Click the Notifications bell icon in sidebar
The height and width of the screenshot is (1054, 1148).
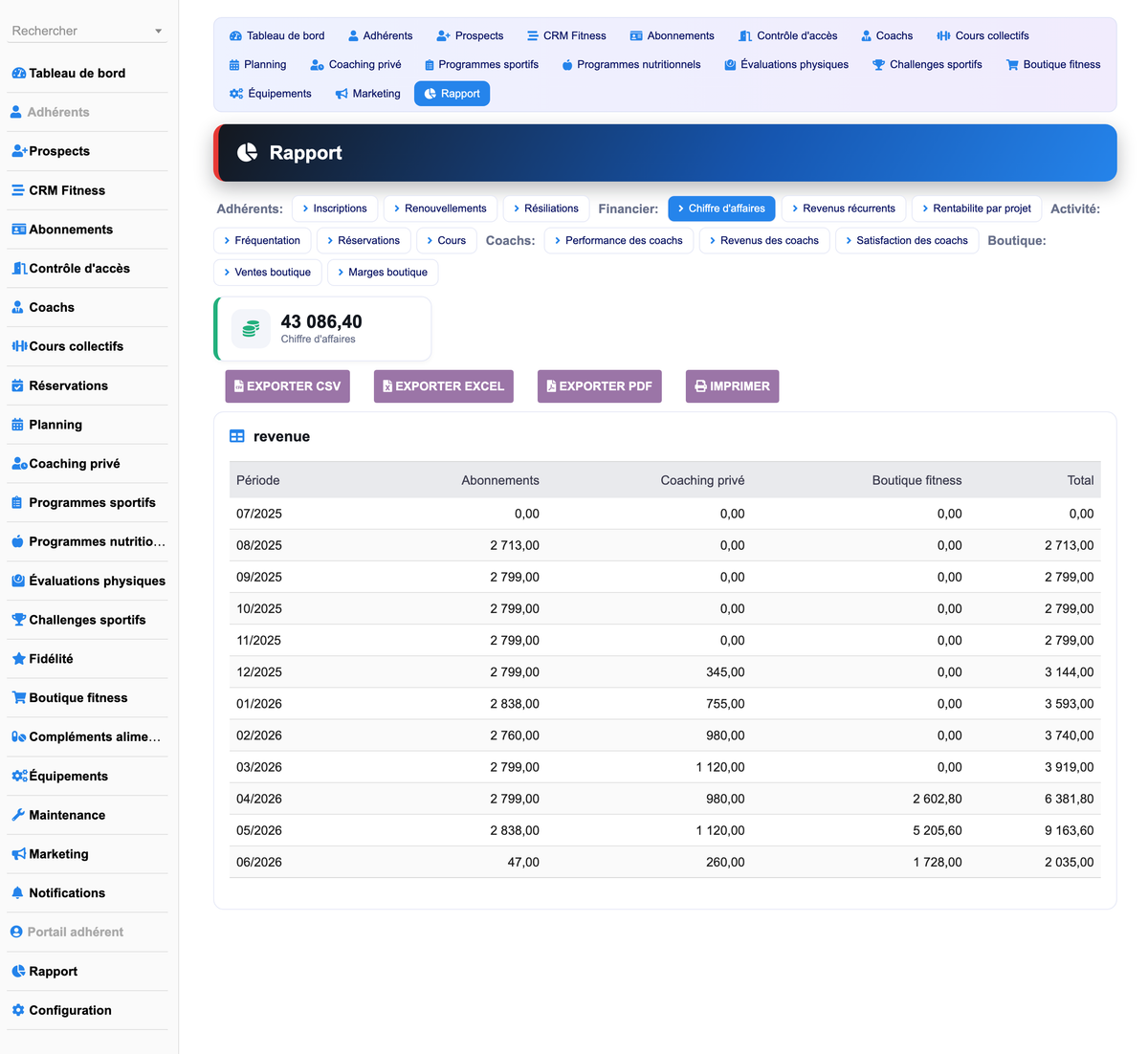point(18,893)
